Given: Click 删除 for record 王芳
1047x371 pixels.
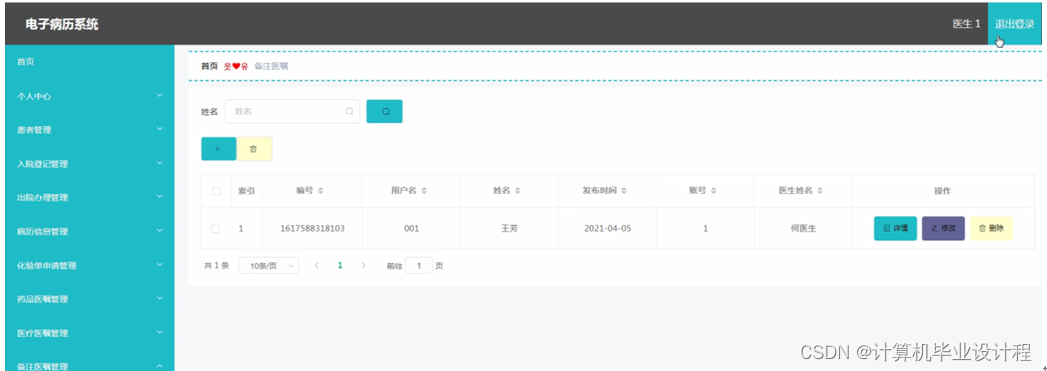Looking at the screenshot, I should coord(991,228).
